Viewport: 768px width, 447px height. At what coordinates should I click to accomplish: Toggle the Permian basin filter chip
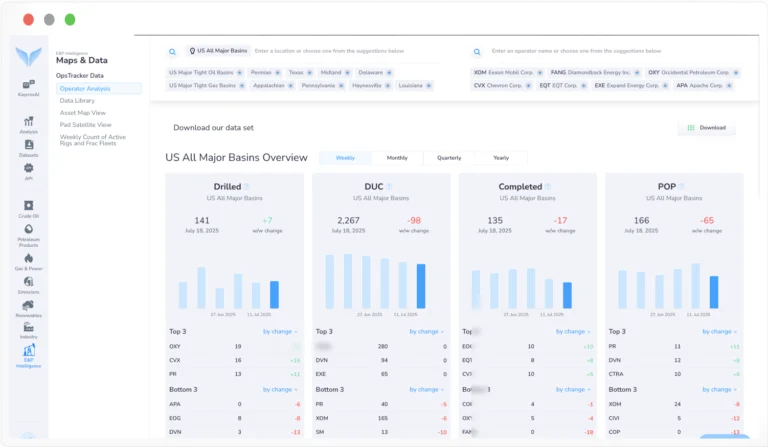click(x=263, y=72)
